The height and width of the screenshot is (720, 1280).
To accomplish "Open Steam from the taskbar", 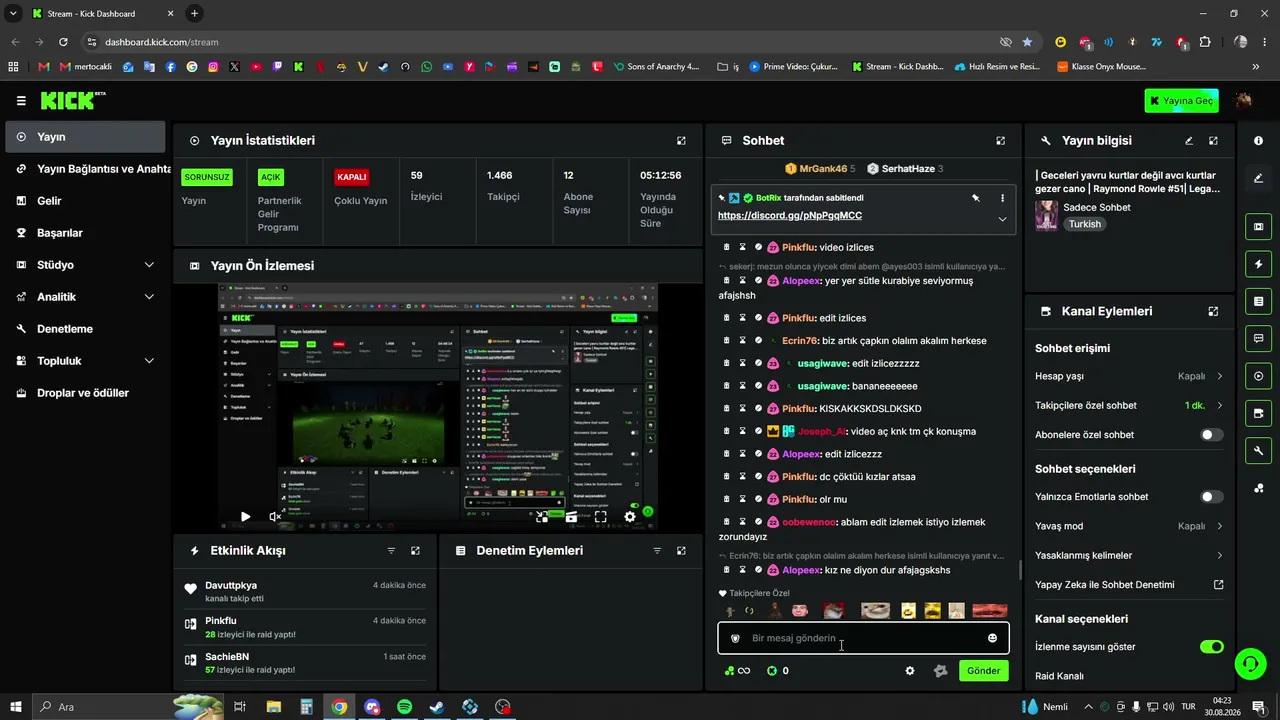I will coord(437,707).
